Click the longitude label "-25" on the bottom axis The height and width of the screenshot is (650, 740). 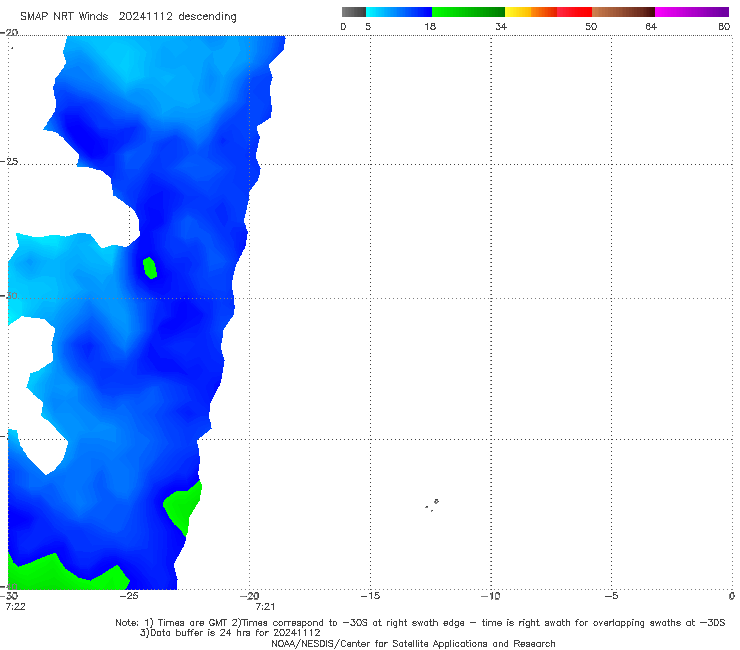click(x=129, y=596)
